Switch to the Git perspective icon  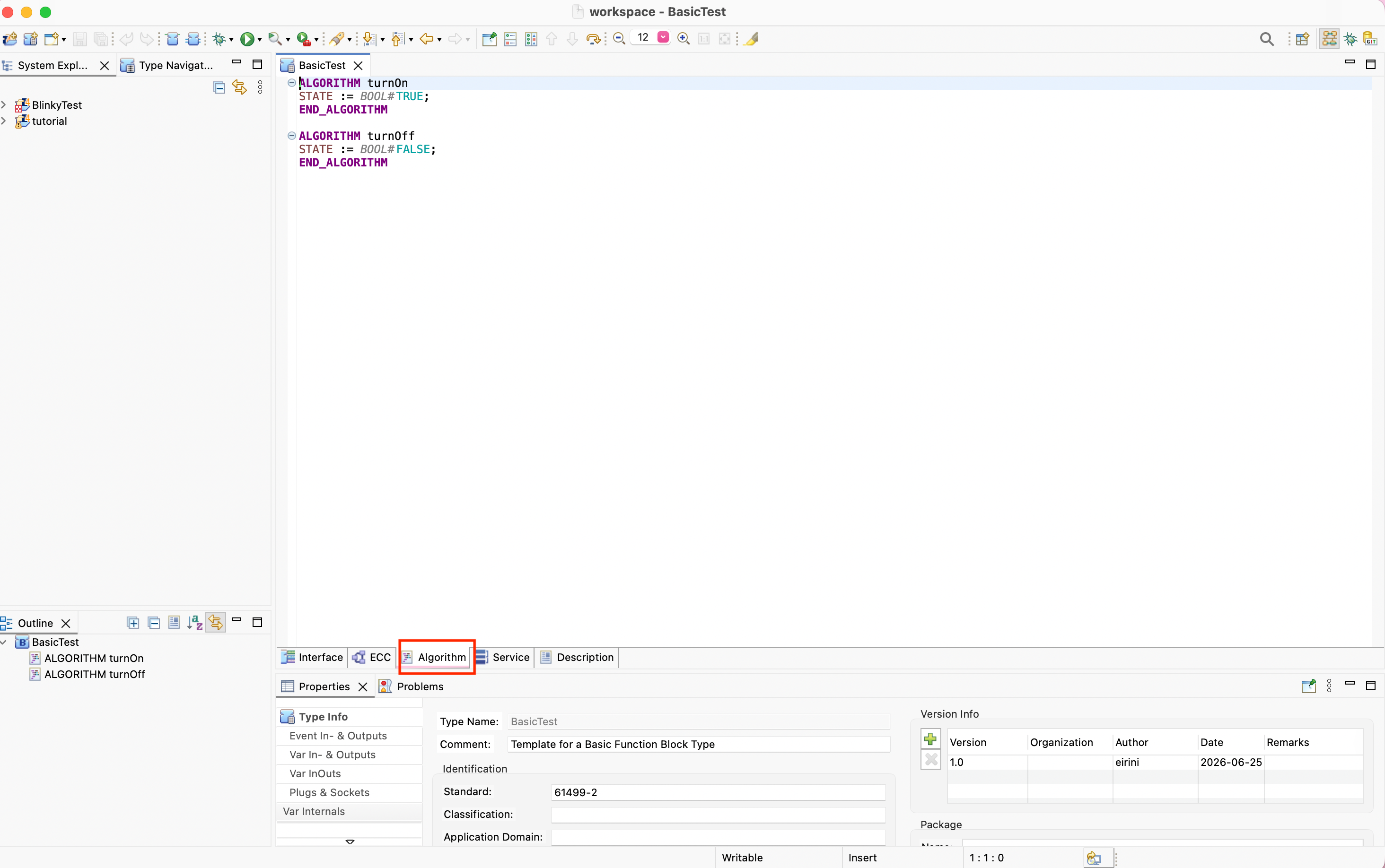tap(1371, 38)
